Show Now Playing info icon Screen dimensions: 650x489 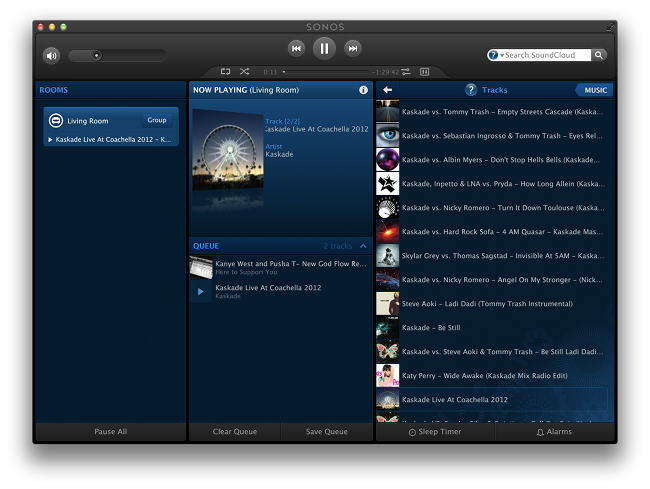(363, 90)
